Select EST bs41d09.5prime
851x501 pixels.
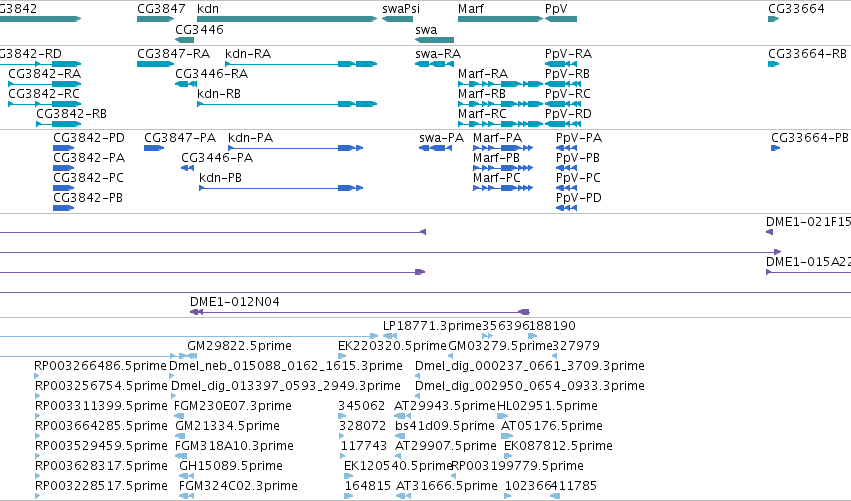tap(445, 426)
